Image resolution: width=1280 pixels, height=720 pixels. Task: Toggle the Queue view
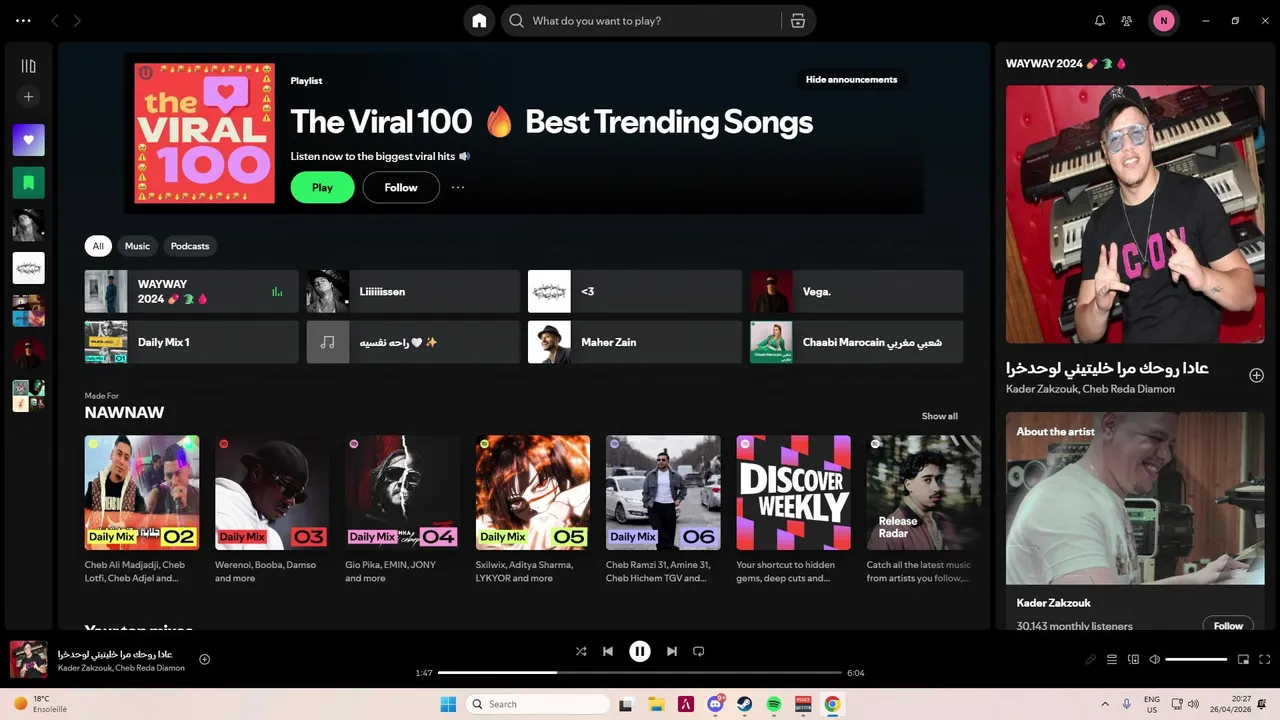click(1112, 659)
